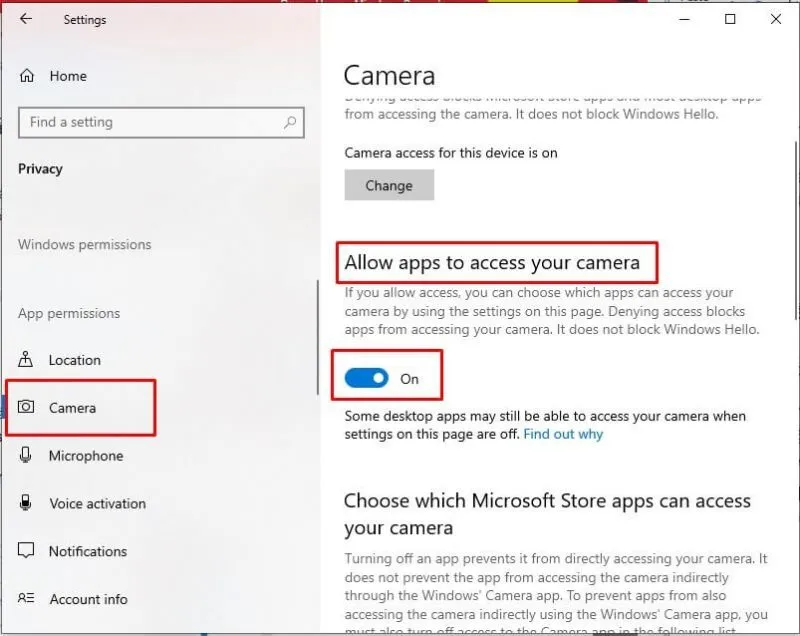Click the Camera icon in the sidebar

[x=26, y=406]
